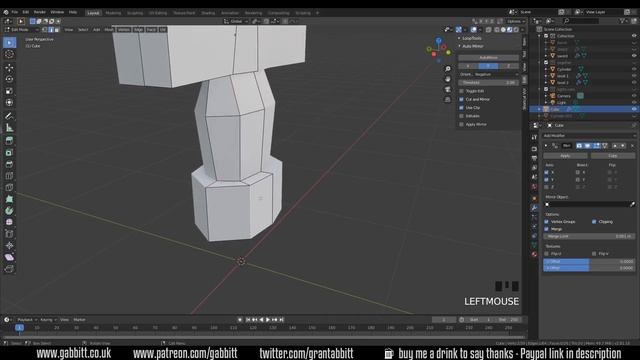Select the Knife tool

[9, 187]
